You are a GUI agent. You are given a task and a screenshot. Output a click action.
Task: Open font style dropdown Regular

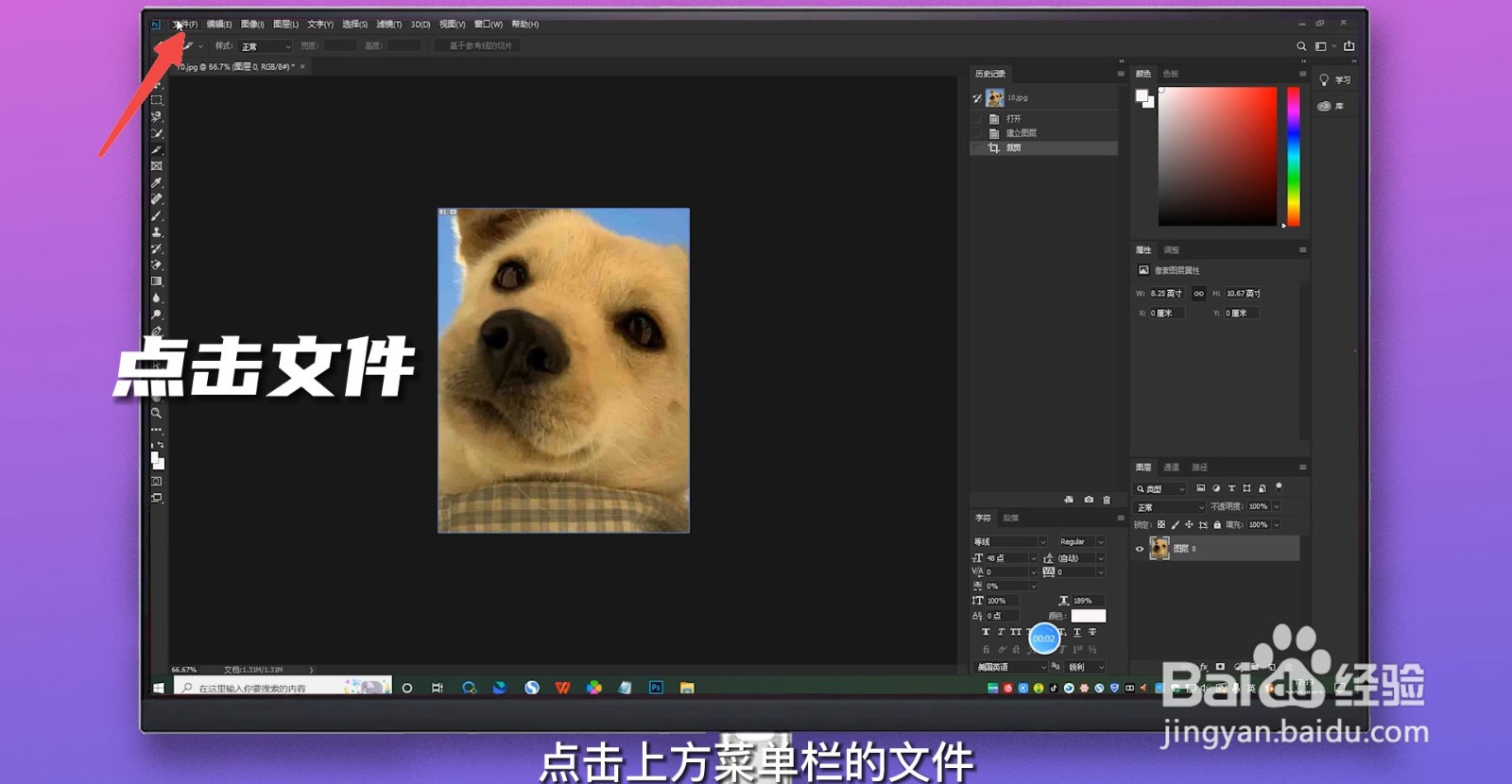(1081, 542)
